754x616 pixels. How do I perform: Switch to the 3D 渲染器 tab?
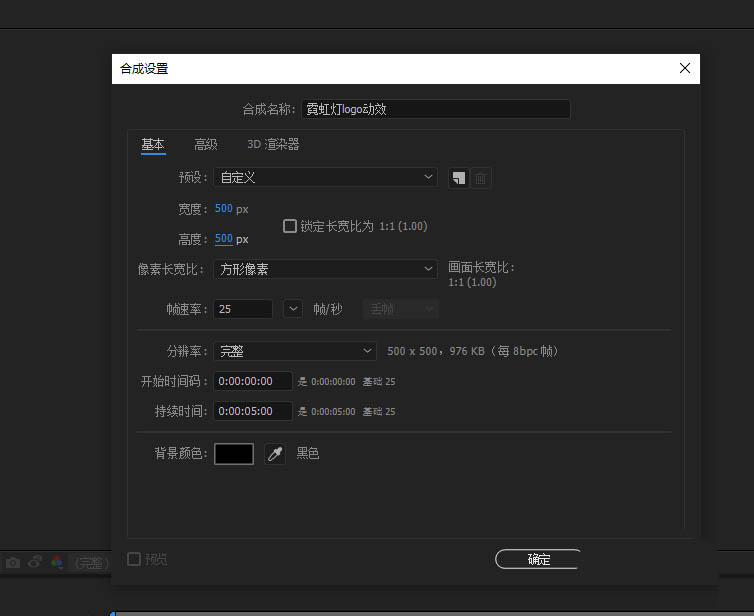pos(273,144)
